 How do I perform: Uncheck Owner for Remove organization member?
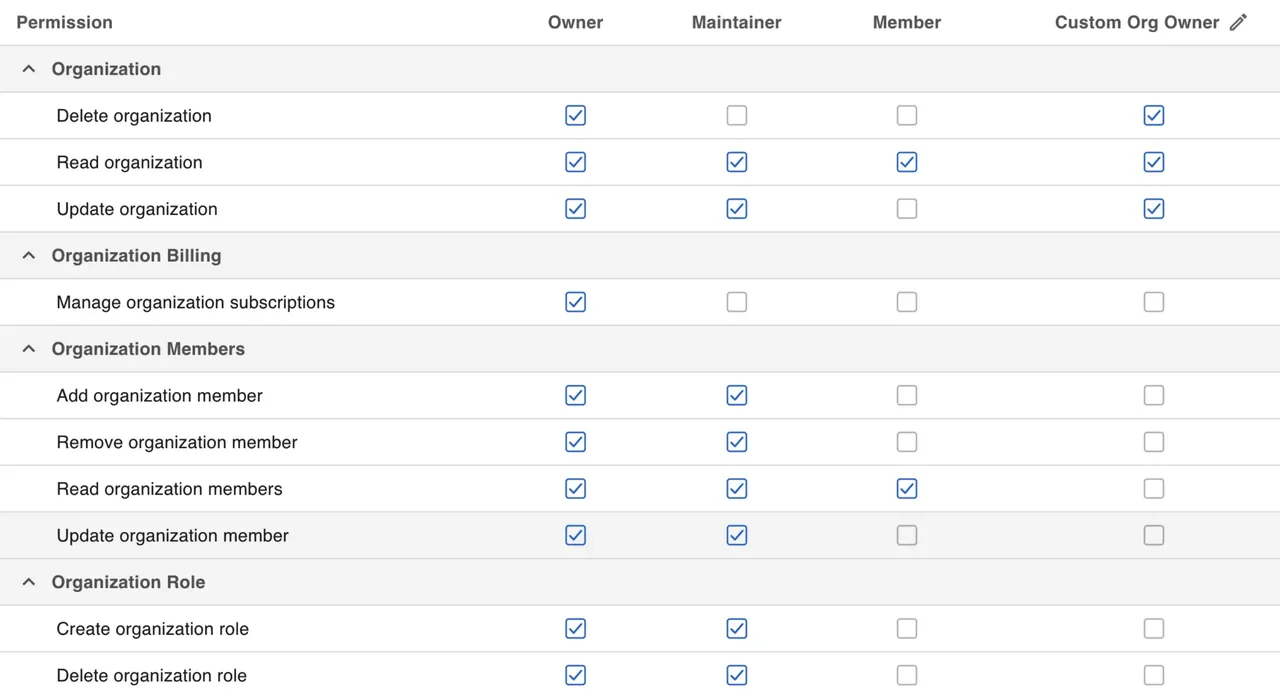click(x=575, y=442)
